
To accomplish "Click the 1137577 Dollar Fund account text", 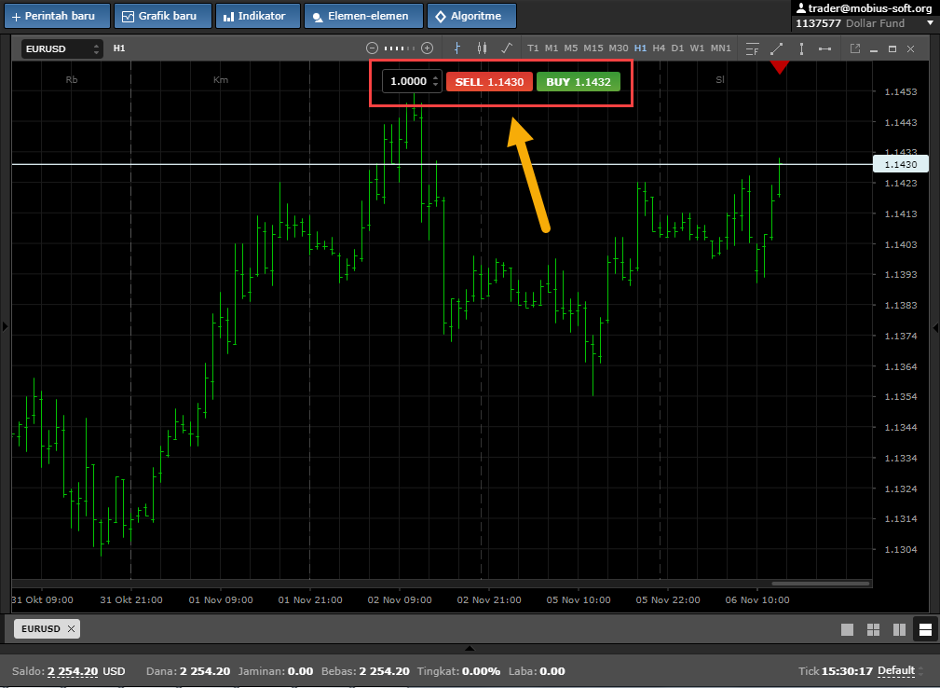I will tap(850, 23).
